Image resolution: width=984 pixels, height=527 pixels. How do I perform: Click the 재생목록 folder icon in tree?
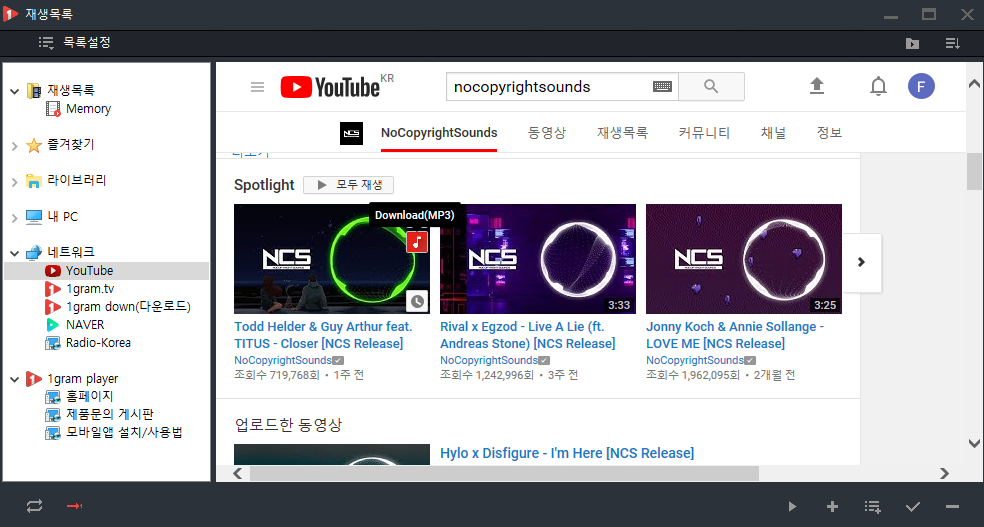(34, 91)
